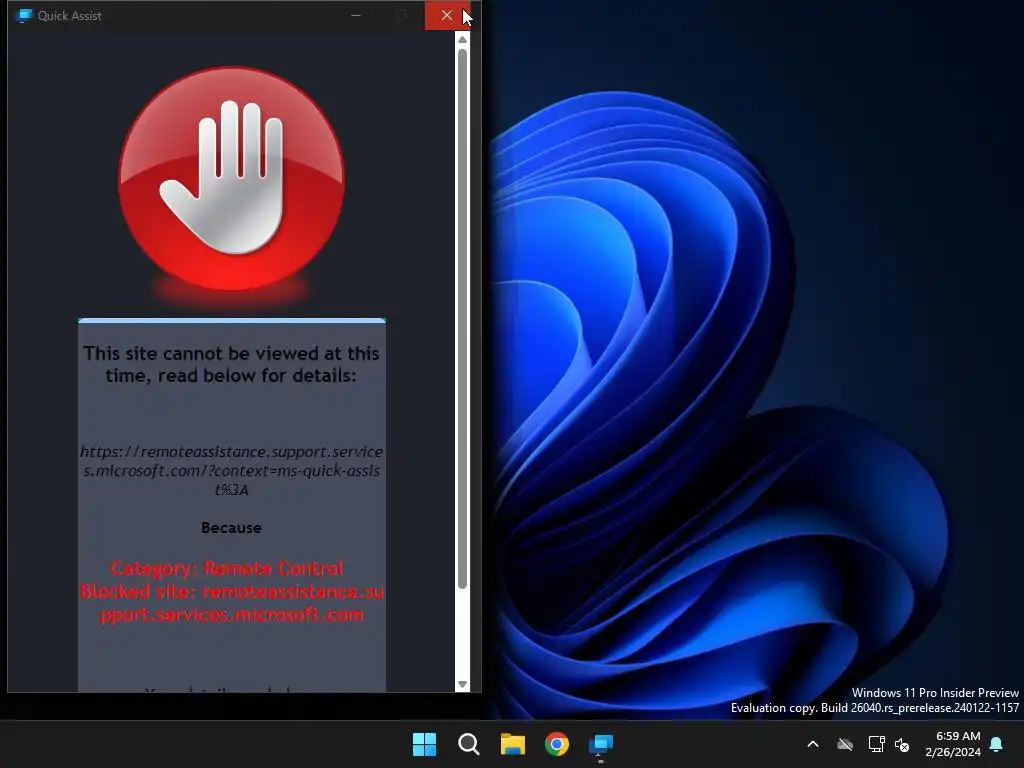This screenshot has width=1024, height=768.
Task: Show hidden system tray icons
Action: click(813, 744)
